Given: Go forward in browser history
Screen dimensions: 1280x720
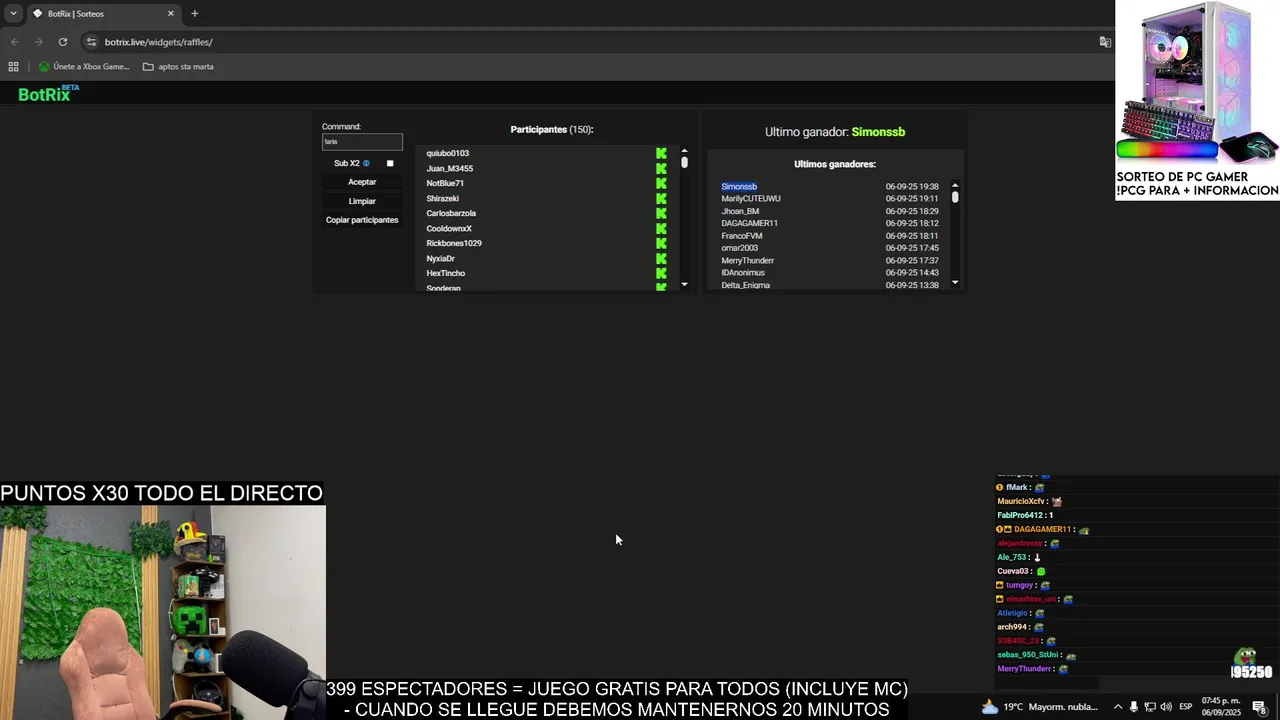Looking at the screenshot, I should click(38, 42).
